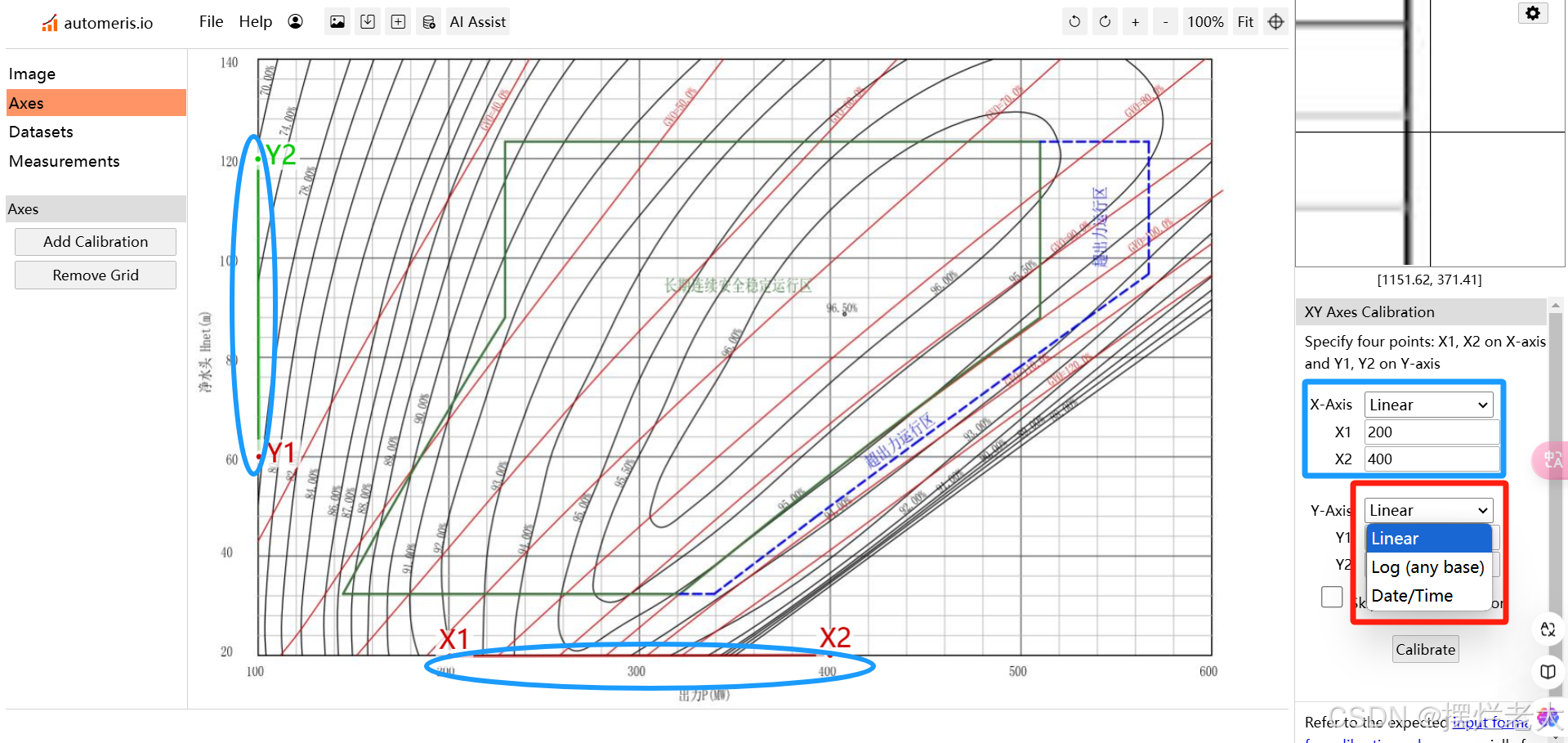Open the X-Axis scale dropdown
This screenshot has width=1568, height=743.
(1429, 405)
